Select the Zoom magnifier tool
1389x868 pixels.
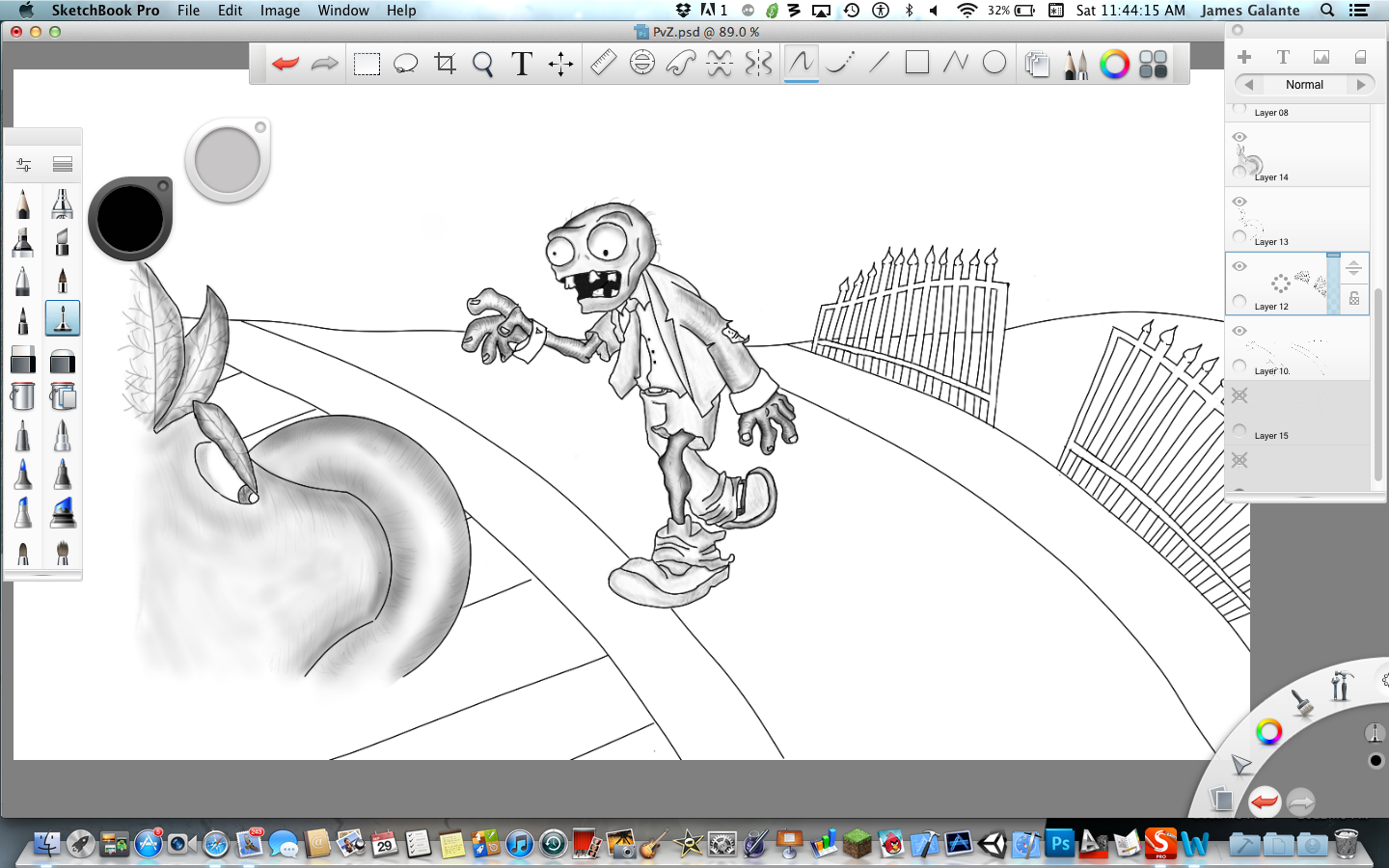(483, 65)
